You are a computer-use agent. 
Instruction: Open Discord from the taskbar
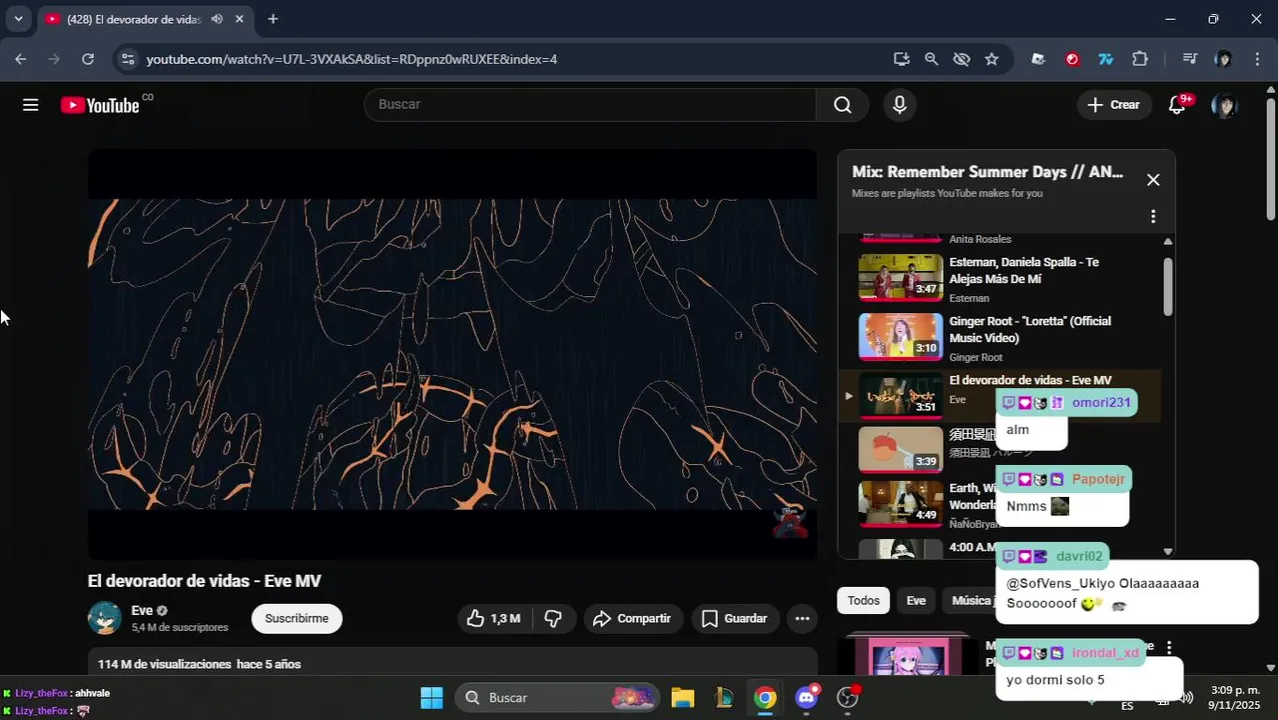[x=807, y=698]
